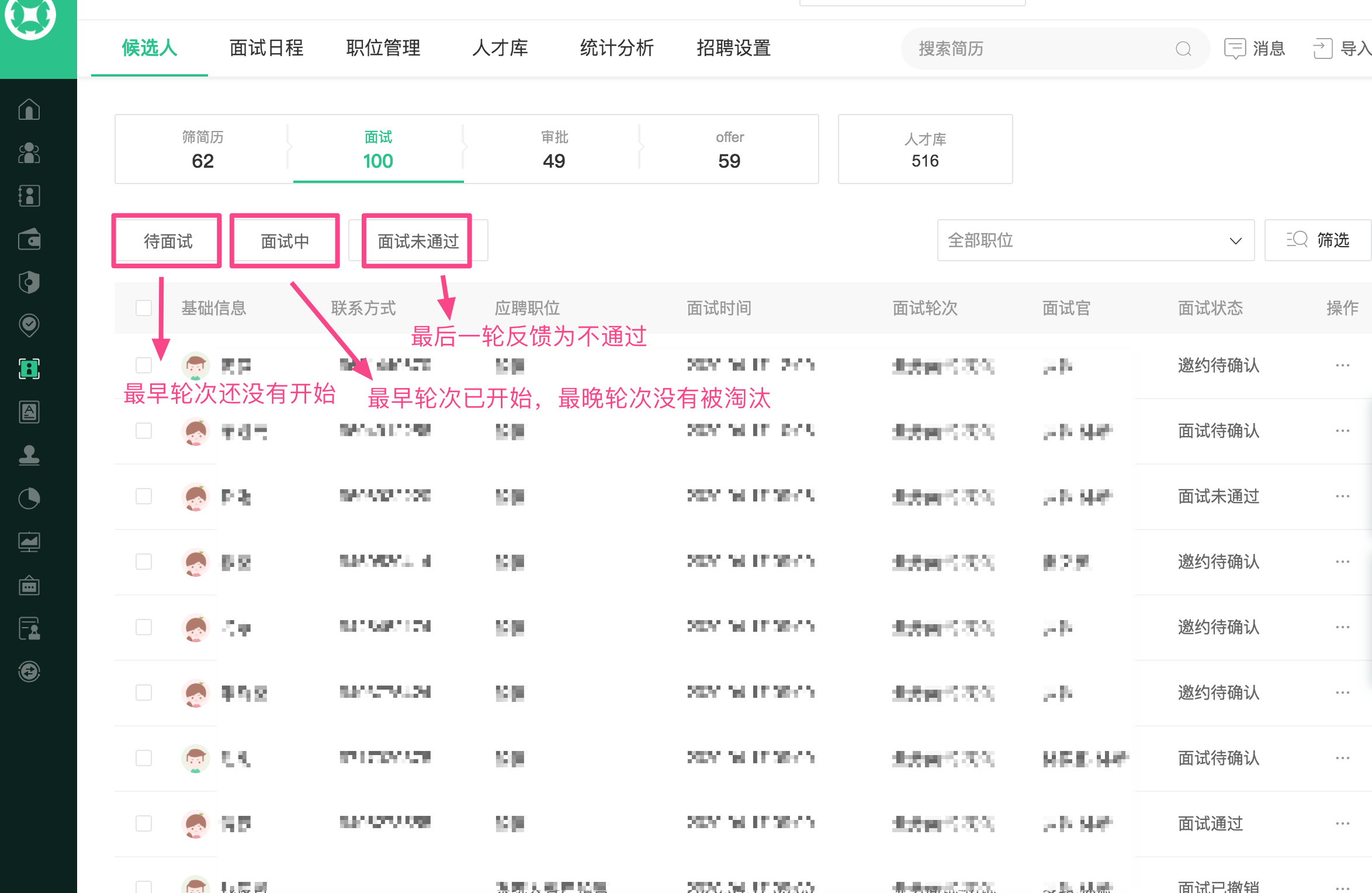Open the shield icon in sidebar
The height and width of the screenshot is (893, 1372).
point(29,282)
